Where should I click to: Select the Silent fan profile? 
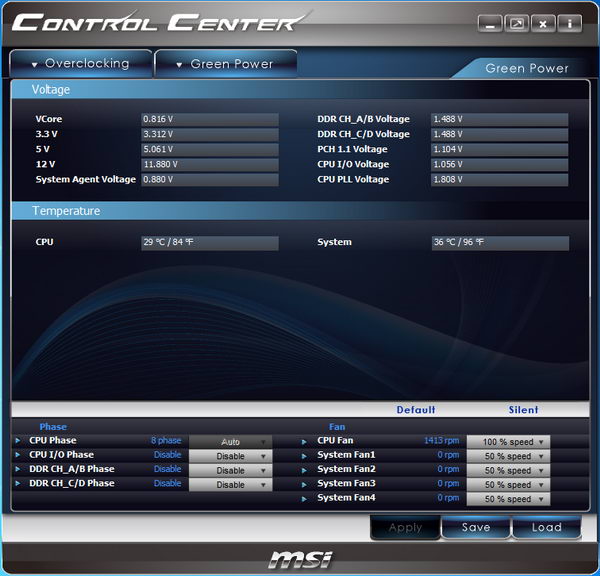pyautogui.click(x=523, y=410)
